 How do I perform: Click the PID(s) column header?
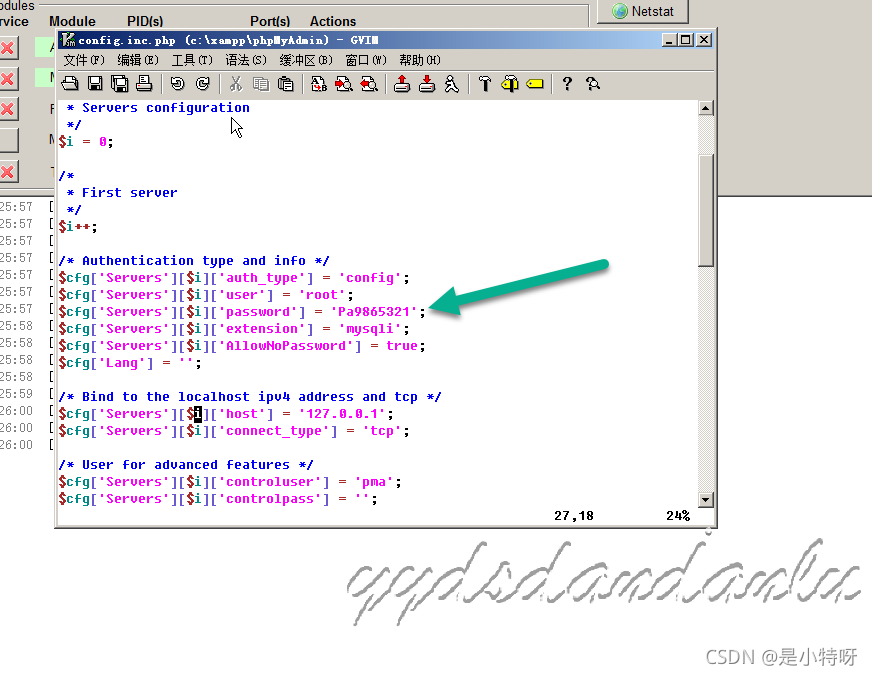(145, 21)
